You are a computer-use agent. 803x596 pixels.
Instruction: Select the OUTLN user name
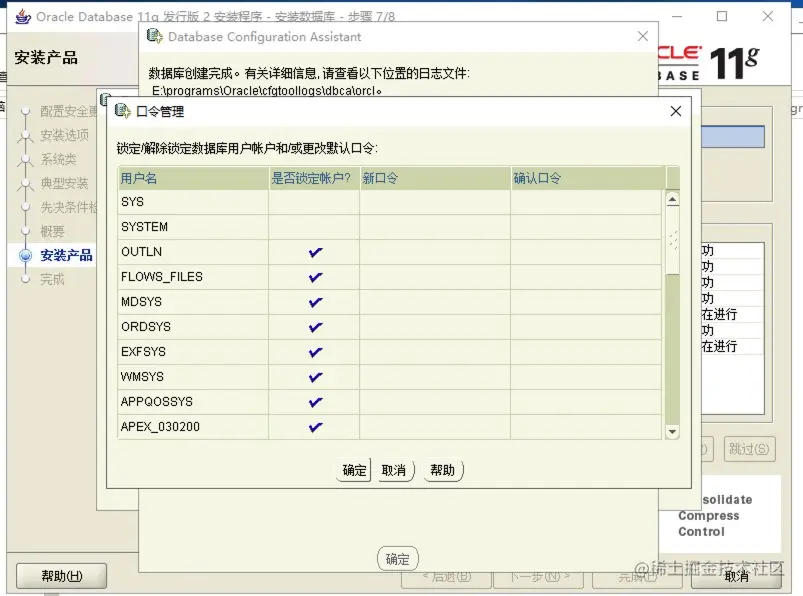tap(141, 252)
